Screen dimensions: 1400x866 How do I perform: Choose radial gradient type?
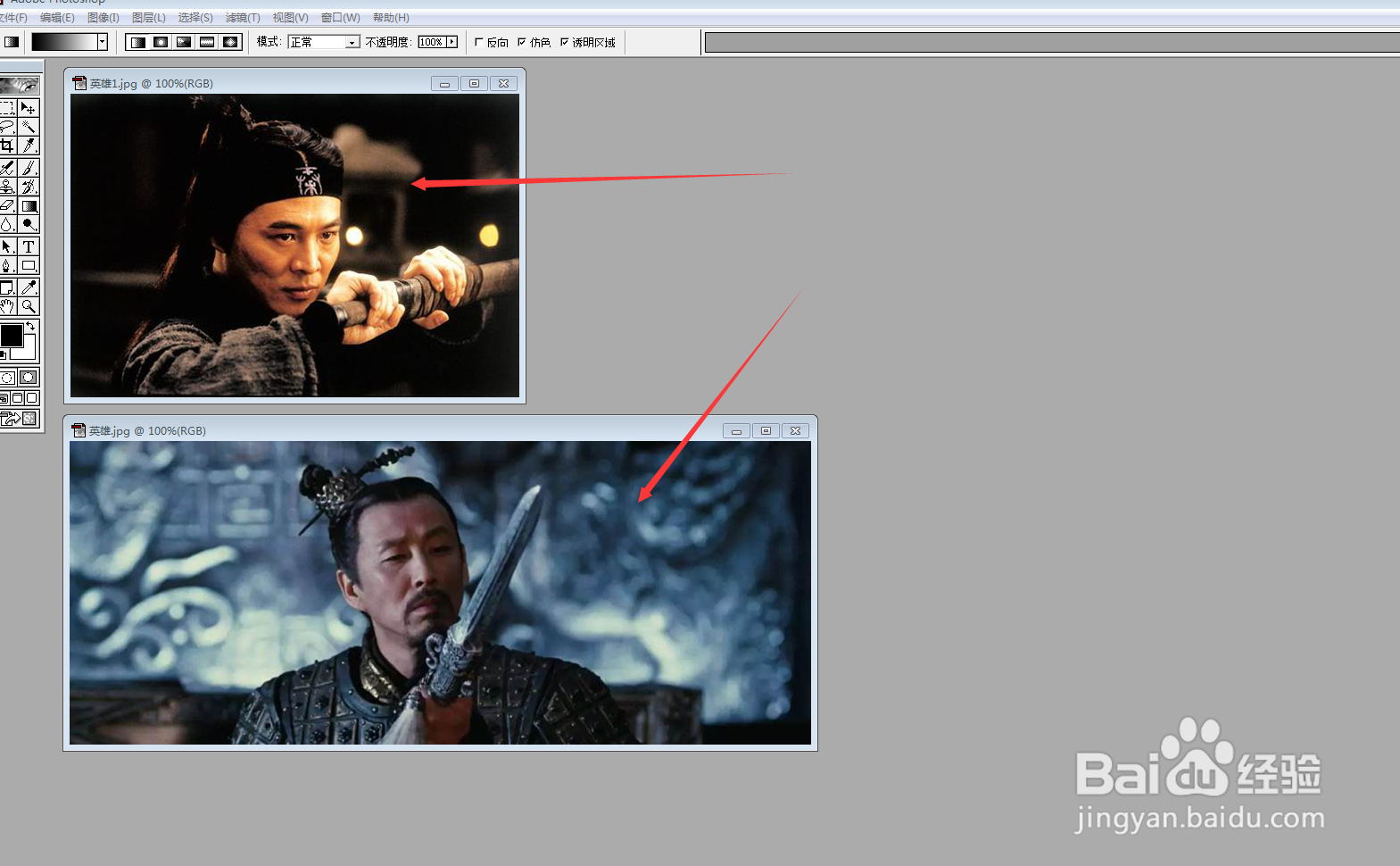[161, 42]
